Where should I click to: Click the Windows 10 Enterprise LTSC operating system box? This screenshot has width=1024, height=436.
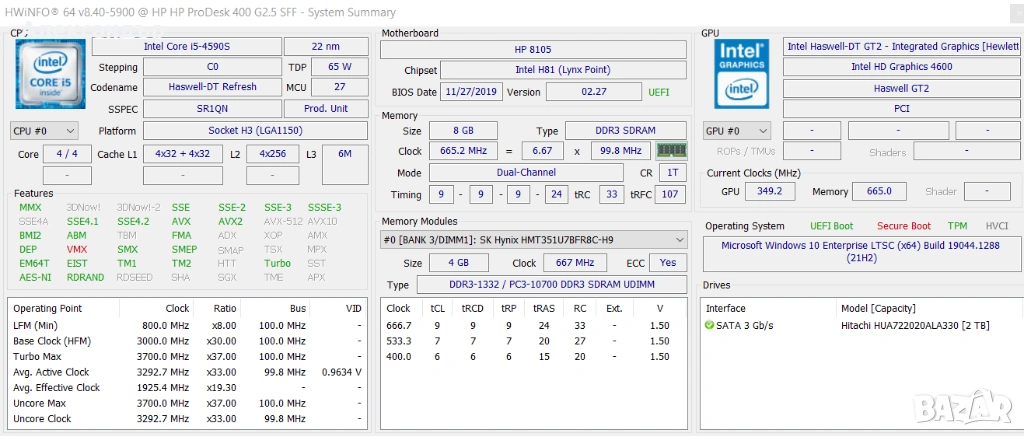pyautogui.click(x=861, y=250)
